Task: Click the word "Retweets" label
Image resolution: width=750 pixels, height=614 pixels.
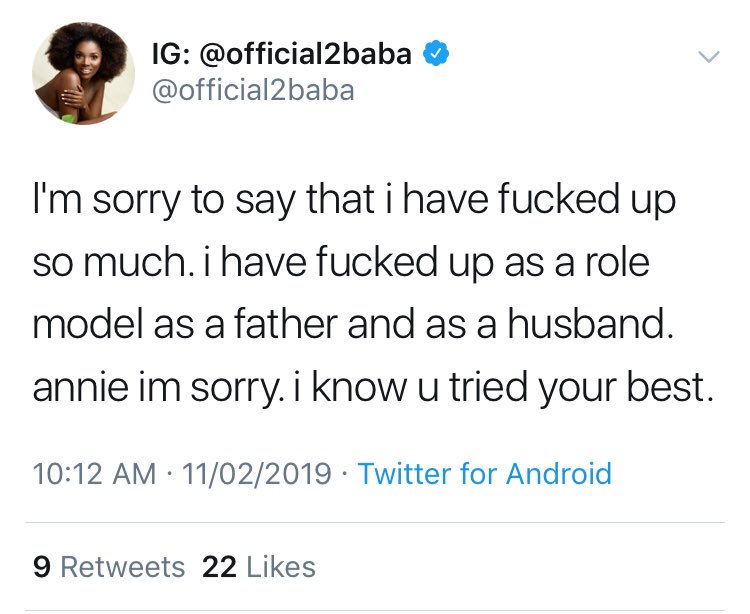Action: click(x=123, y=567)
